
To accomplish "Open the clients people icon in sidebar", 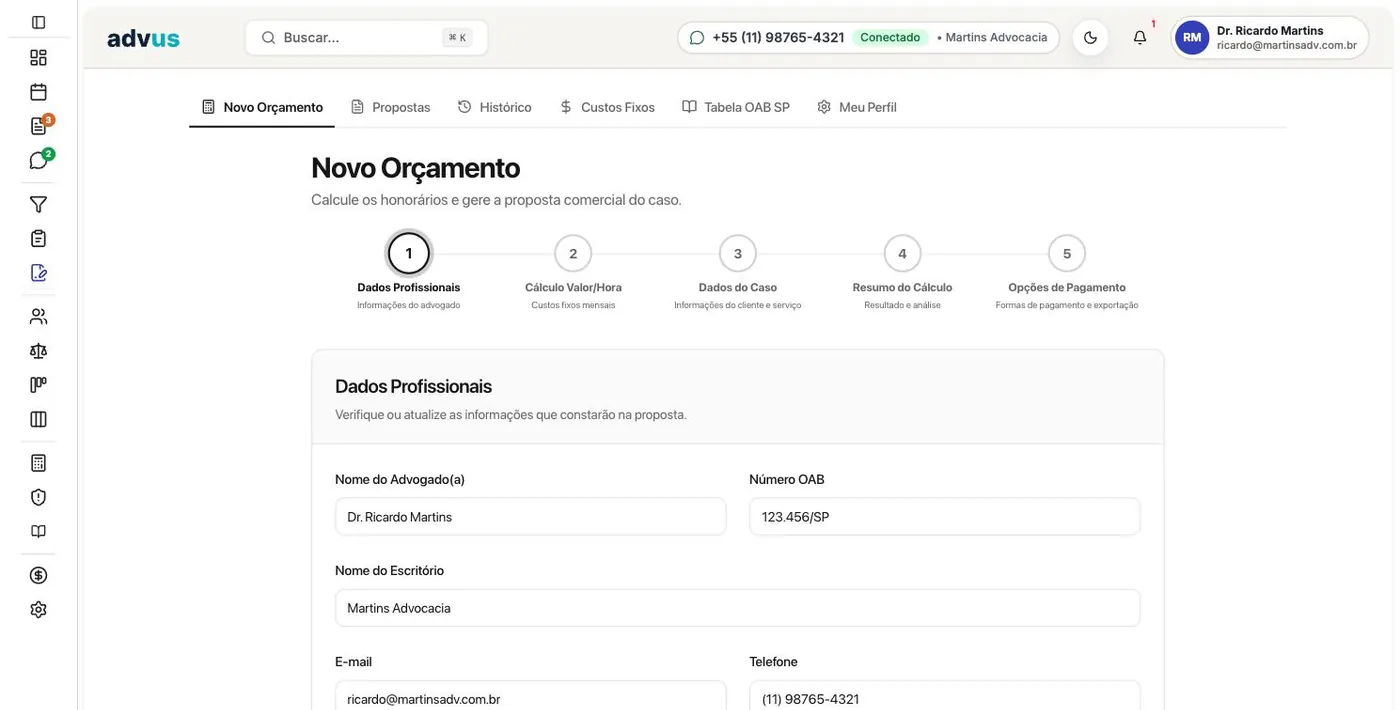I will 38,316.
